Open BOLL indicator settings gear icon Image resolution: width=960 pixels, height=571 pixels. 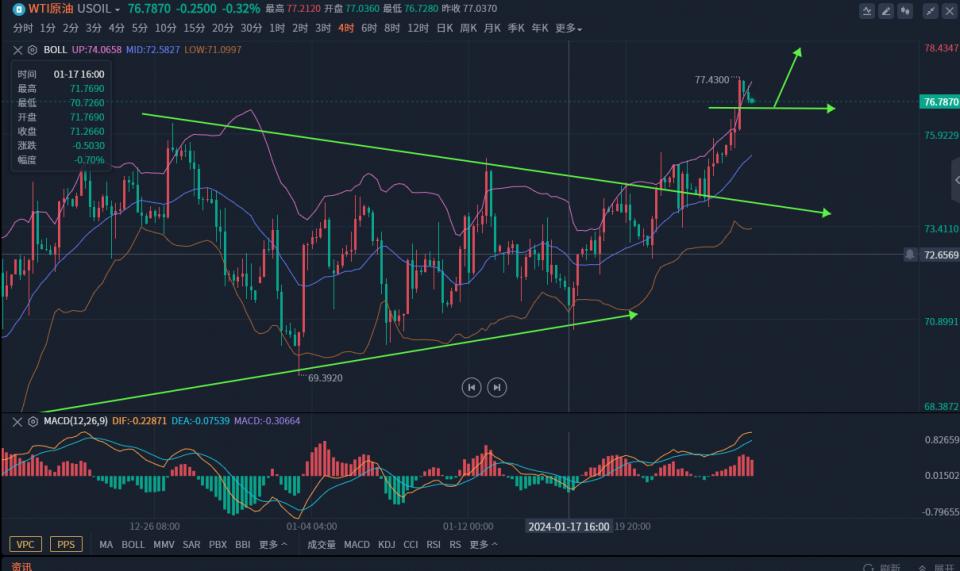(x=32, y=50)
